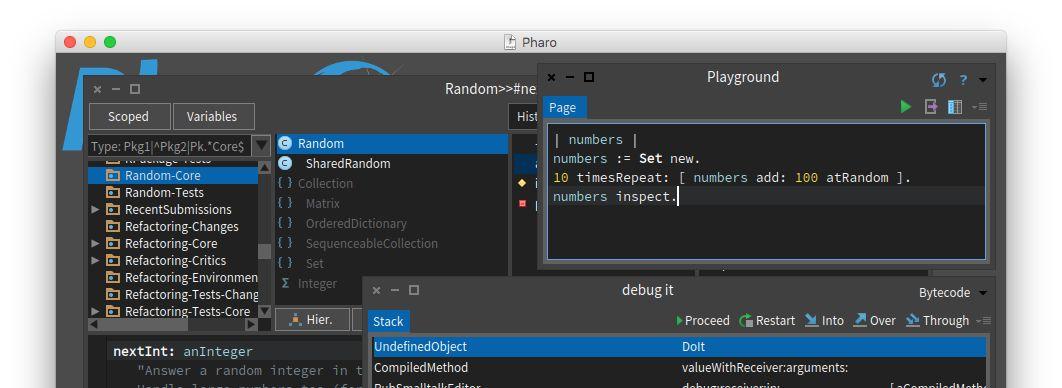Select the Random class in the class list

point(392,144)
